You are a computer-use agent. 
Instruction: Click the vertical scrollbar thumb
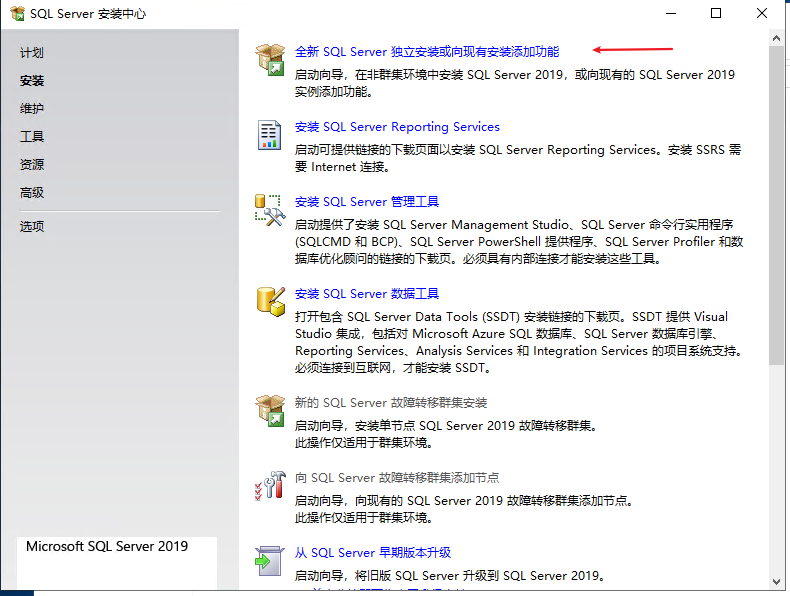(776, 205)
